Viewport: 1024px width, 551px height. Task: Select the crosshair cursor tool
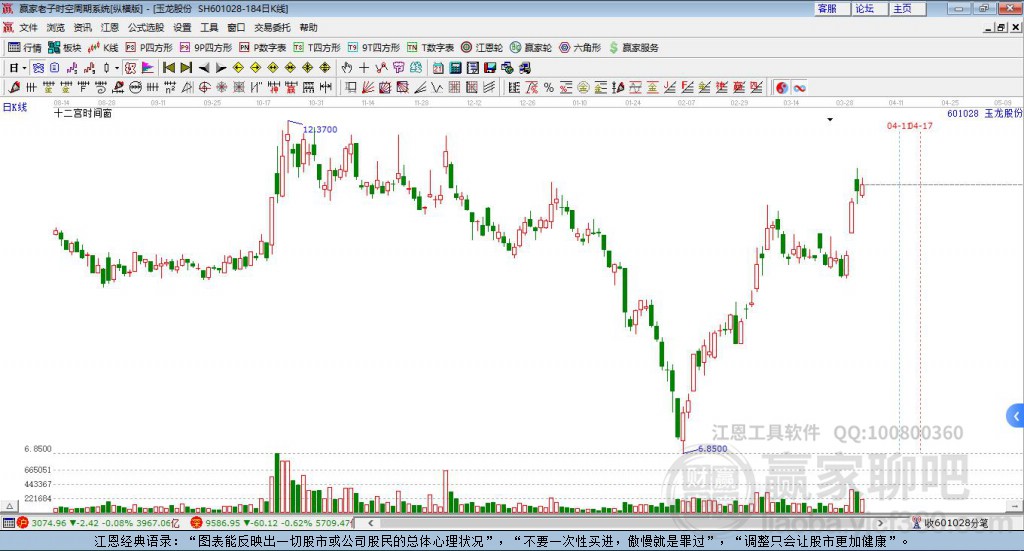(364, 68)
